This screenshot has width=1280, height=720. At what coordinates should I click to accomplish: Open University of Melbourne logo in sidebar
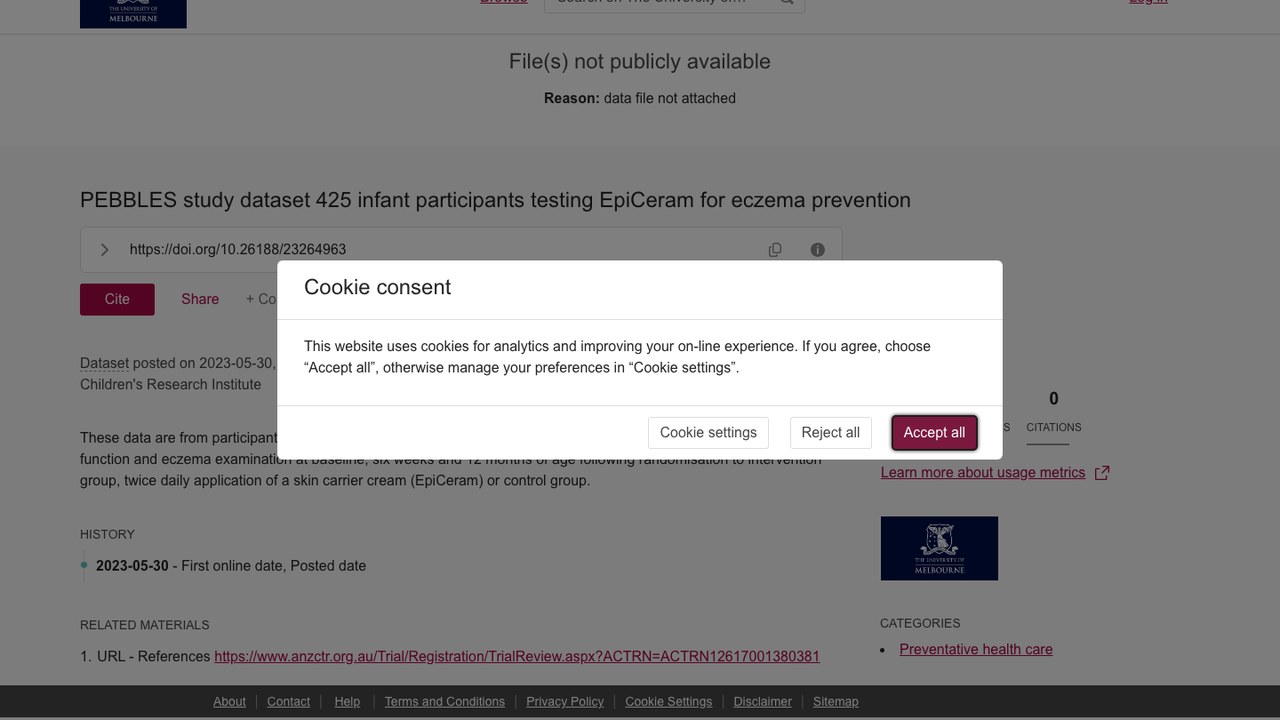pos(939,548)
